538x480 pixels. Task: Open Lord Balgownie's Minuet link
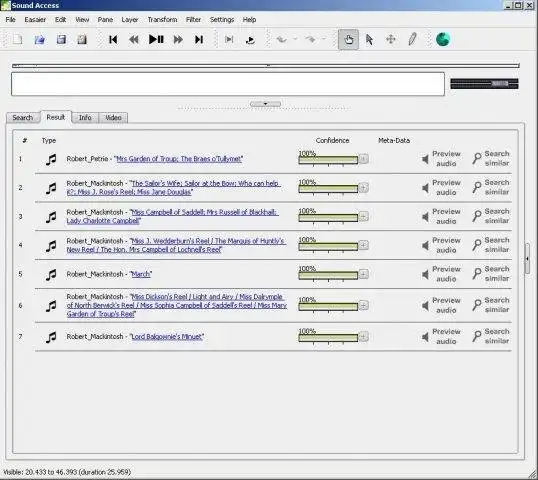point(167,337)
